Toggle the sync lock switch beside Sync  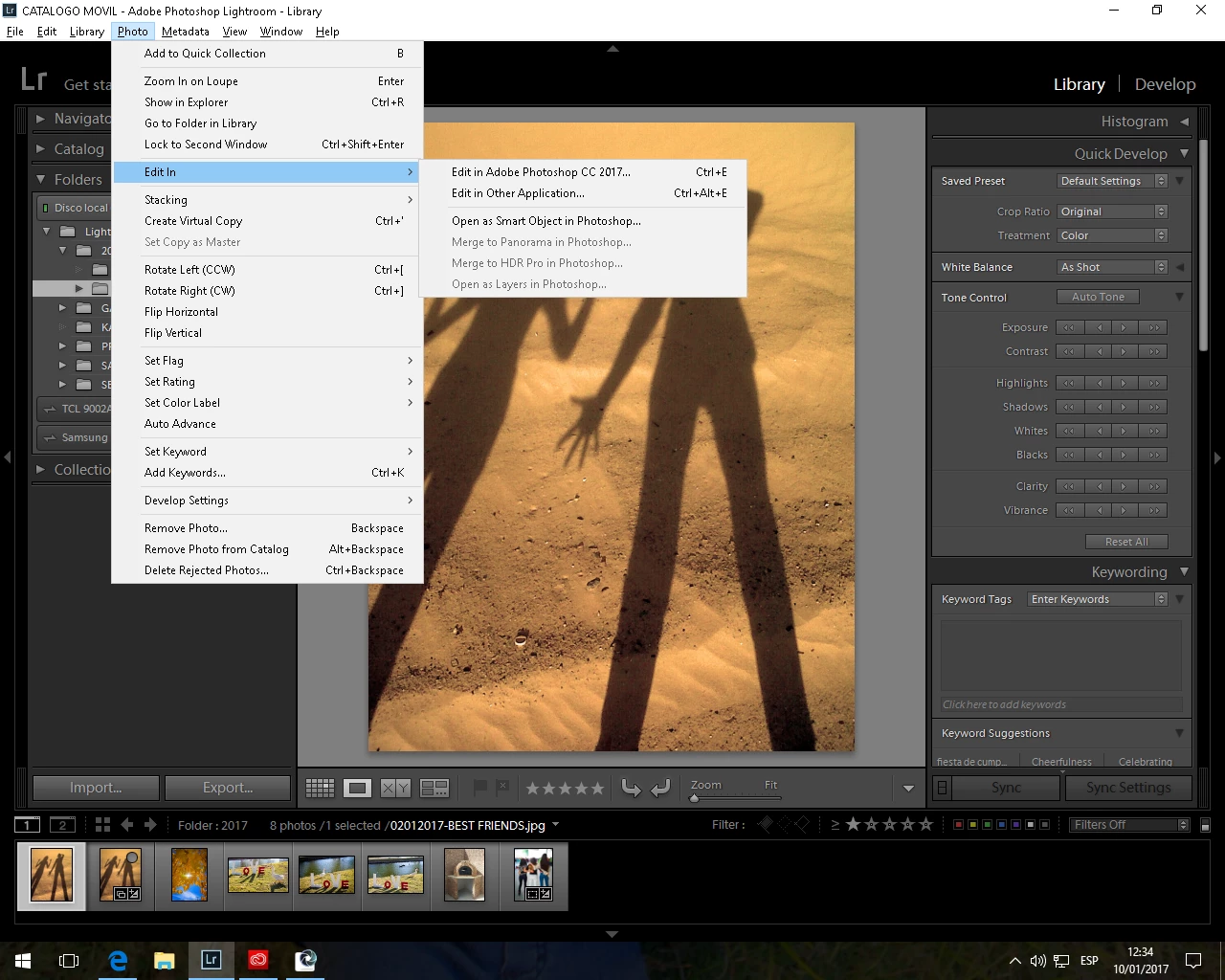click(x=942, y=788)
